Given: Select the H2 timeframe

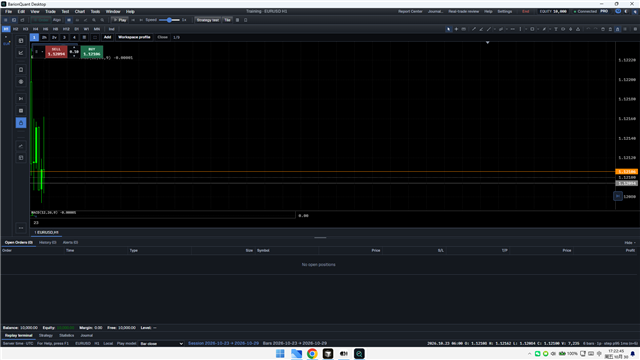Looking at the screenshot, I should [16, 29].
